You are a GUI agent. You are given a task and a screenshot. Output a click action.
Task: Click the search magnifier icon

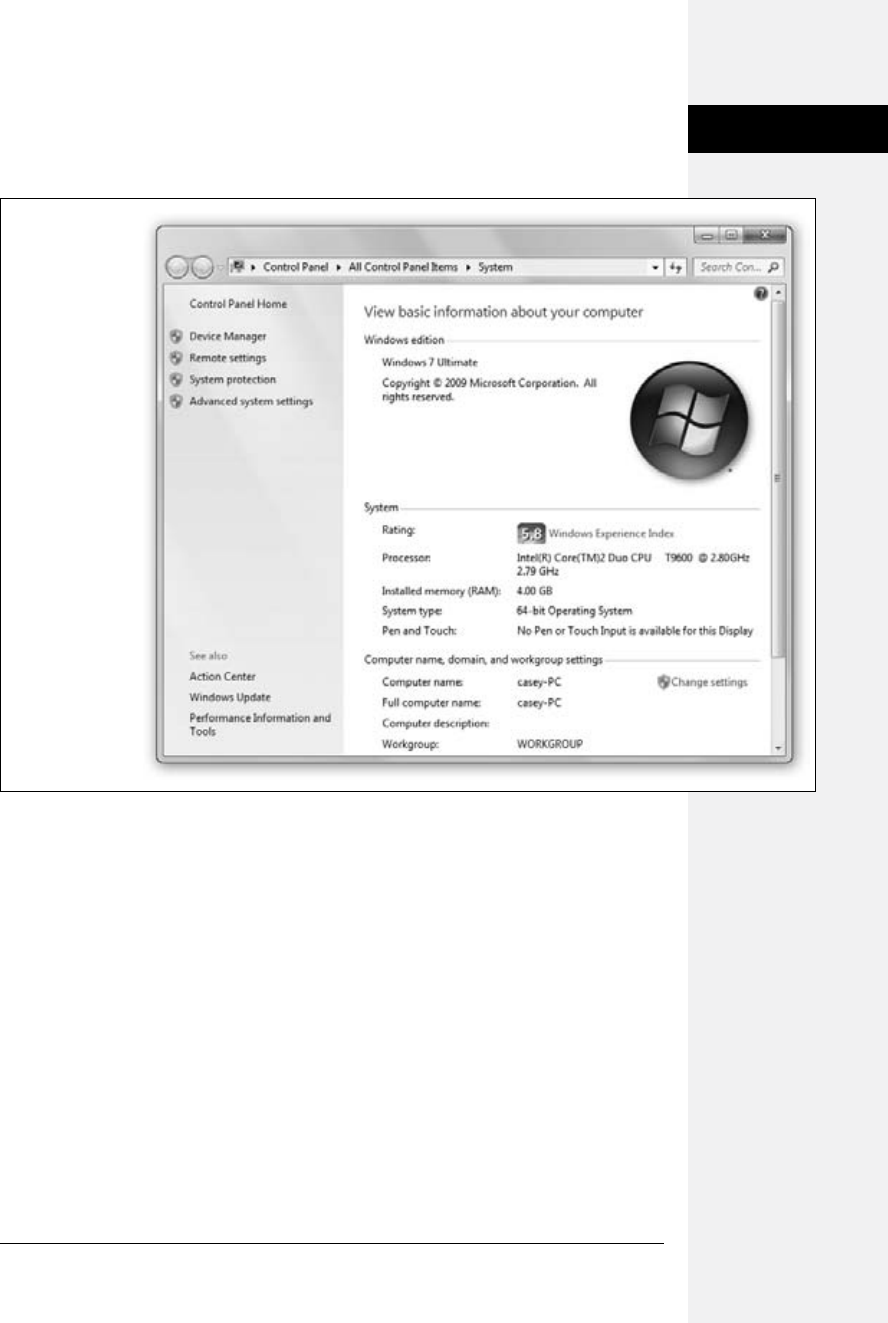point(775,268)
